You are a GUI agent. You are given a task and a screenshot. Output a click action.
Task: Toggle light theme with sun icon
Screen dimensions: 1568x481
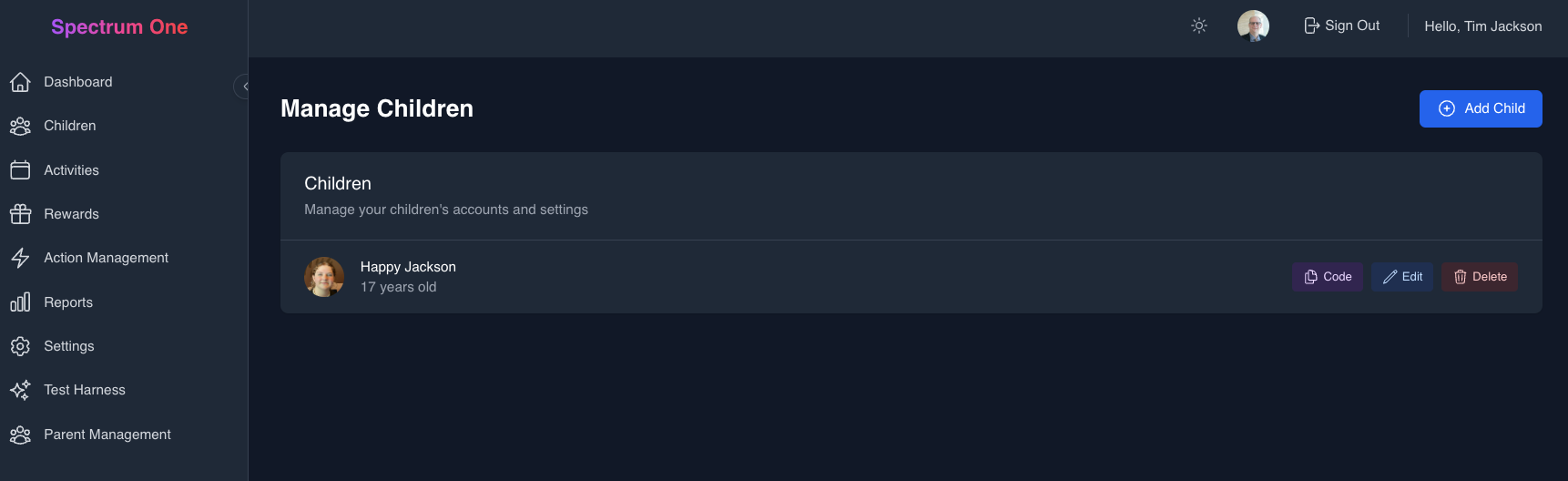1199,26
